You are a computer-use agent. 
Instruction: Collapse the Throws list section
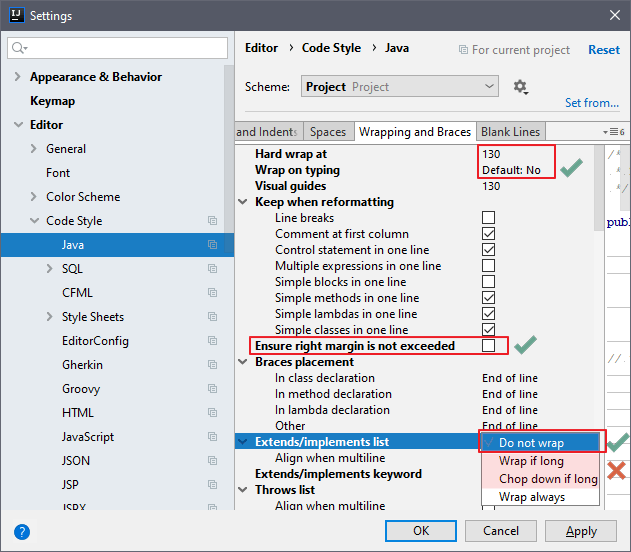coord(243,490)
